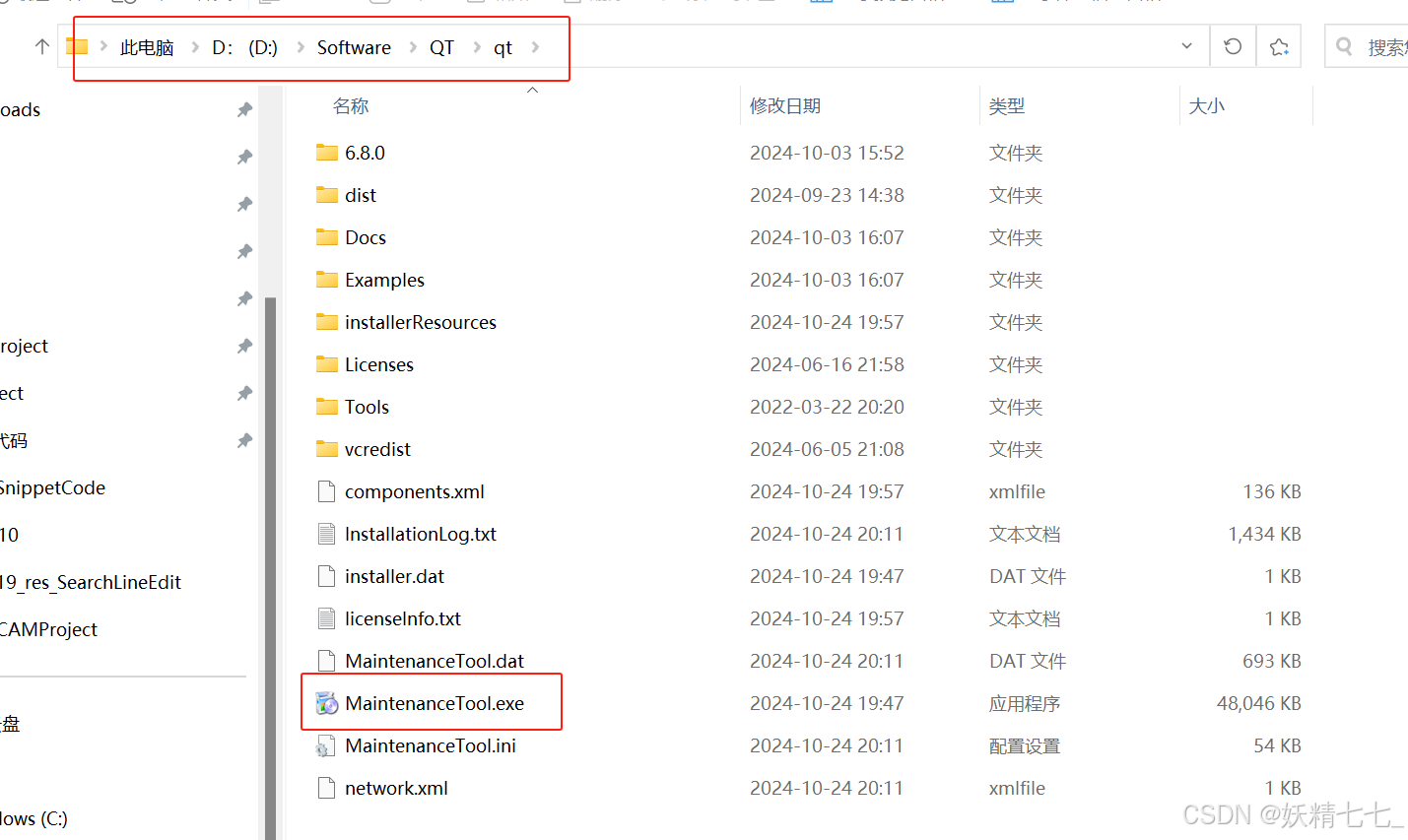1408x840 pixels.
Task: Select the file name installerResources
Action: click(421, 322)
